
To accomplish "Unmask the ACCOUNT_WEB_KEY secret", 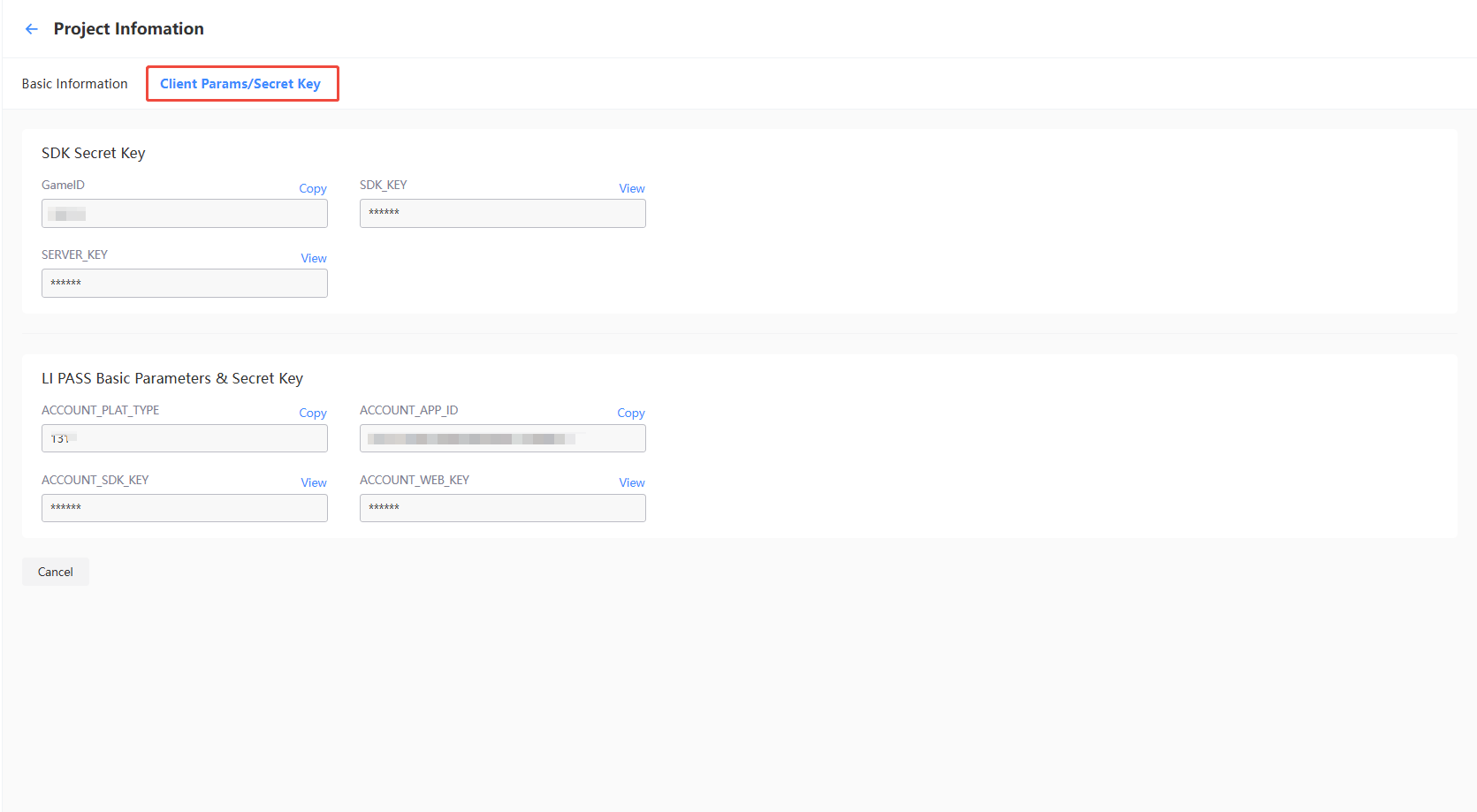I will coord(631,482).
